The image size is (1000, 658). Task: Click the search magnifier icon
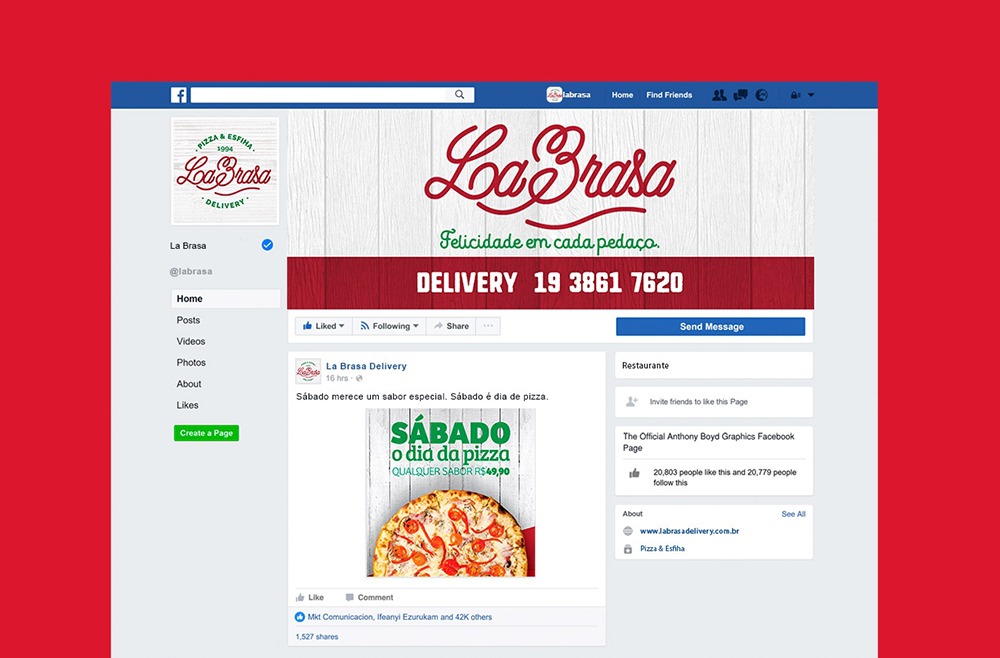tap(459, 95)
